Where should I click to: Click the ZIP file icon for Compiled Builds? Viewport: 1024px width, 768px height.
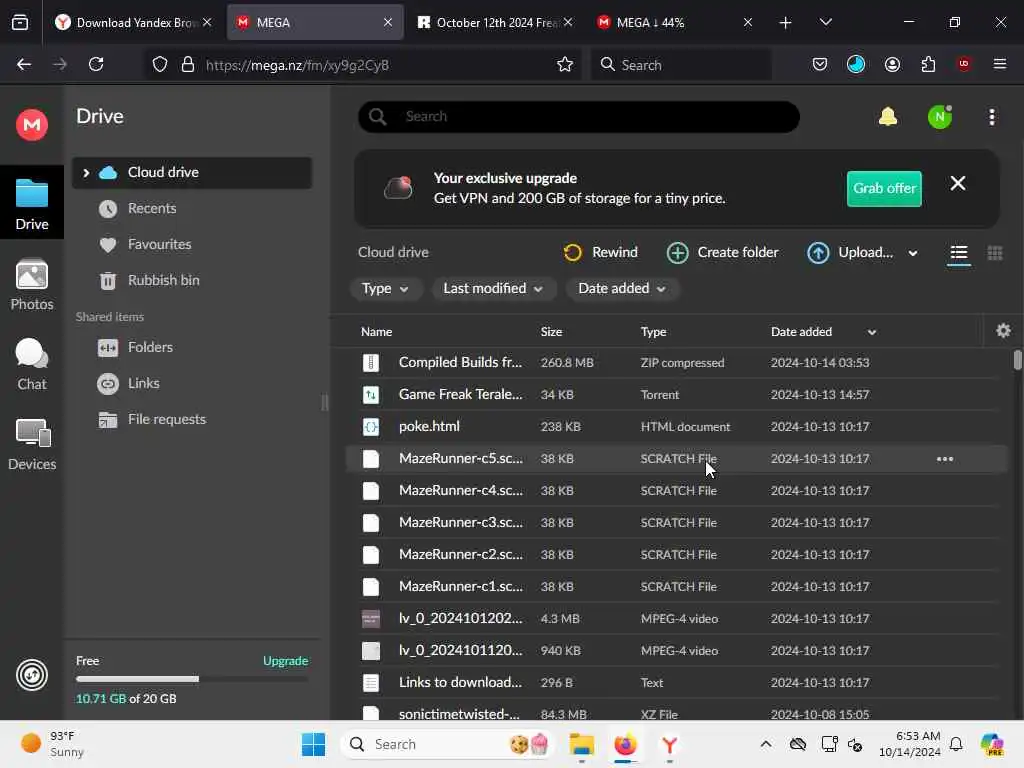[370, 362]
